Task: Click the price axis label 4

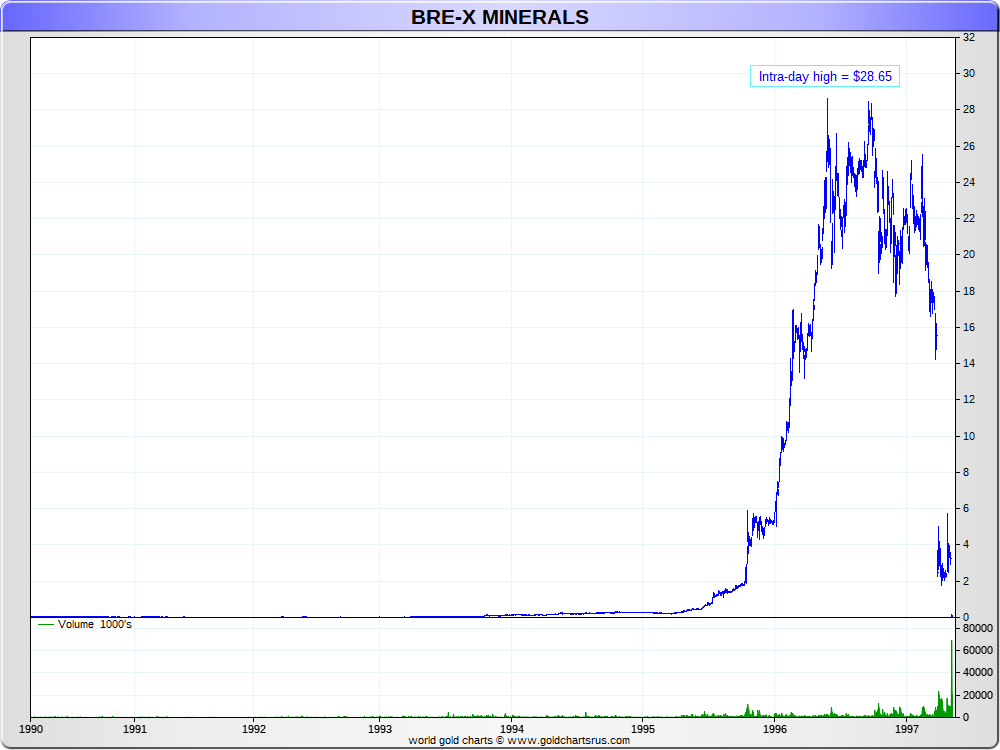Action: [966, 545]
